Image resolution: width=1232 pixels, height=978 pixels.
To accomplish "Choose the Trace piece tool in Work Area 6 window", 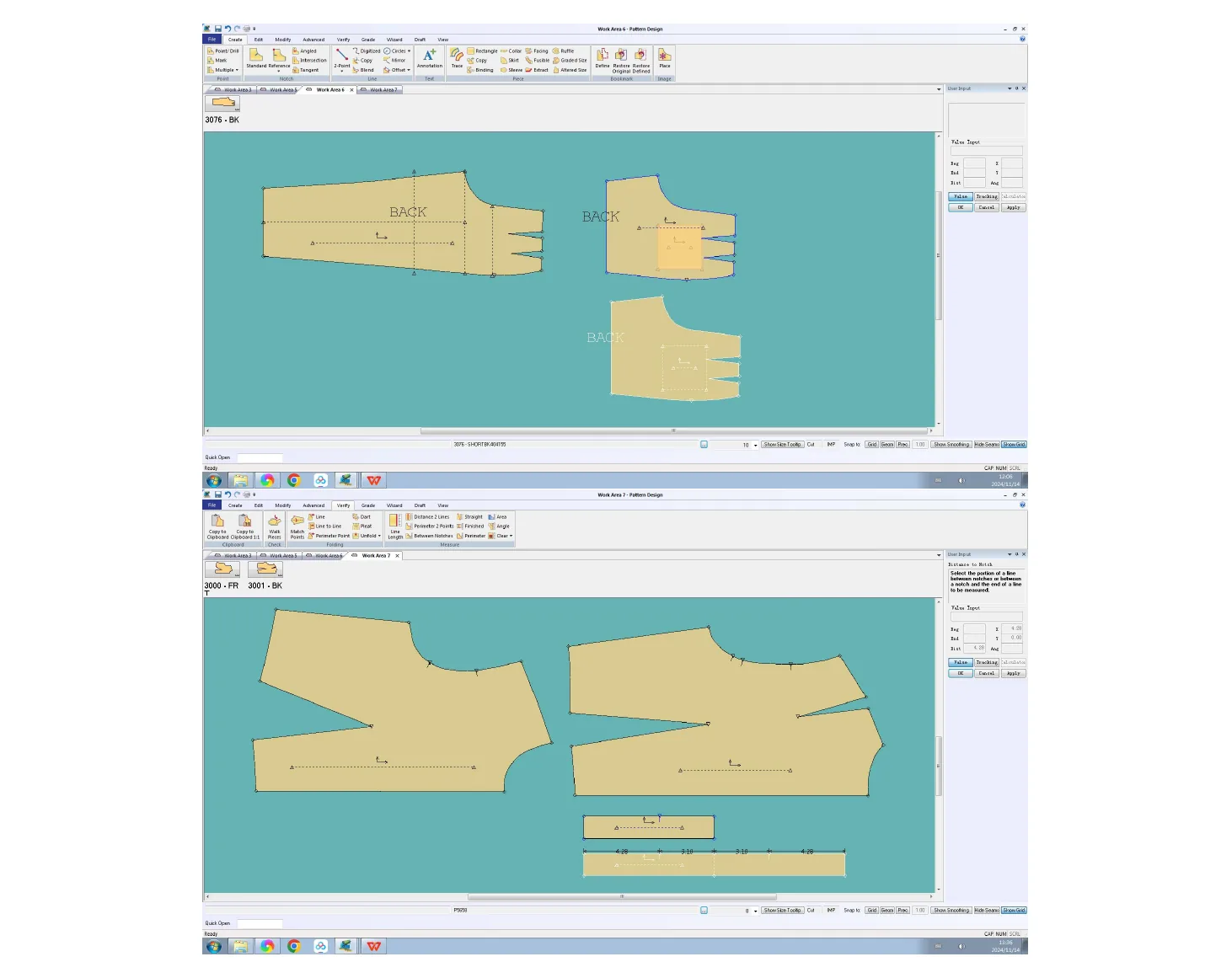I will point(457,58).
